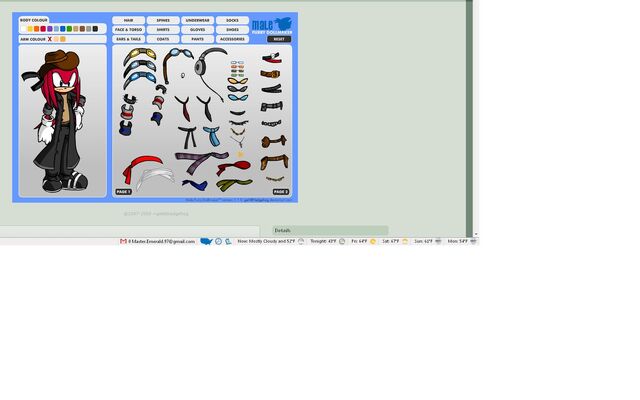Go to Page 3 of accessories
The width and height of the screenshot is (640, 400).
tap(281, 191)
